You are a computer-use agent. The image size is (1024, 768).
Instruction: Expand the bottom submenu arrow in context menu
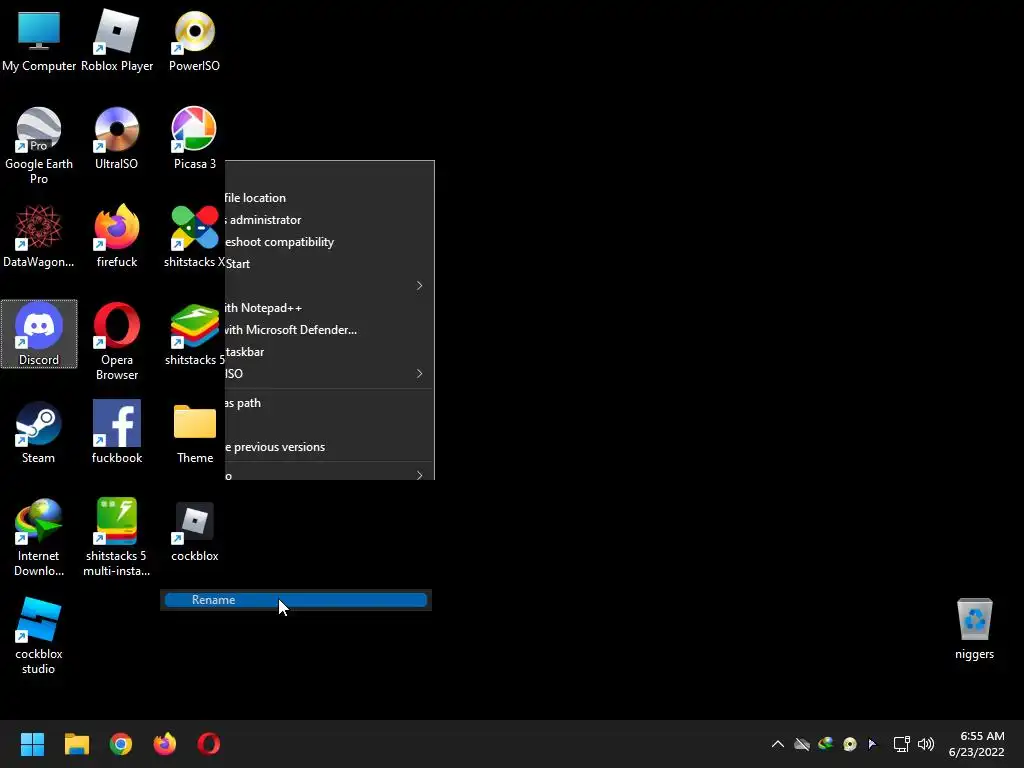tap(419, 475)
